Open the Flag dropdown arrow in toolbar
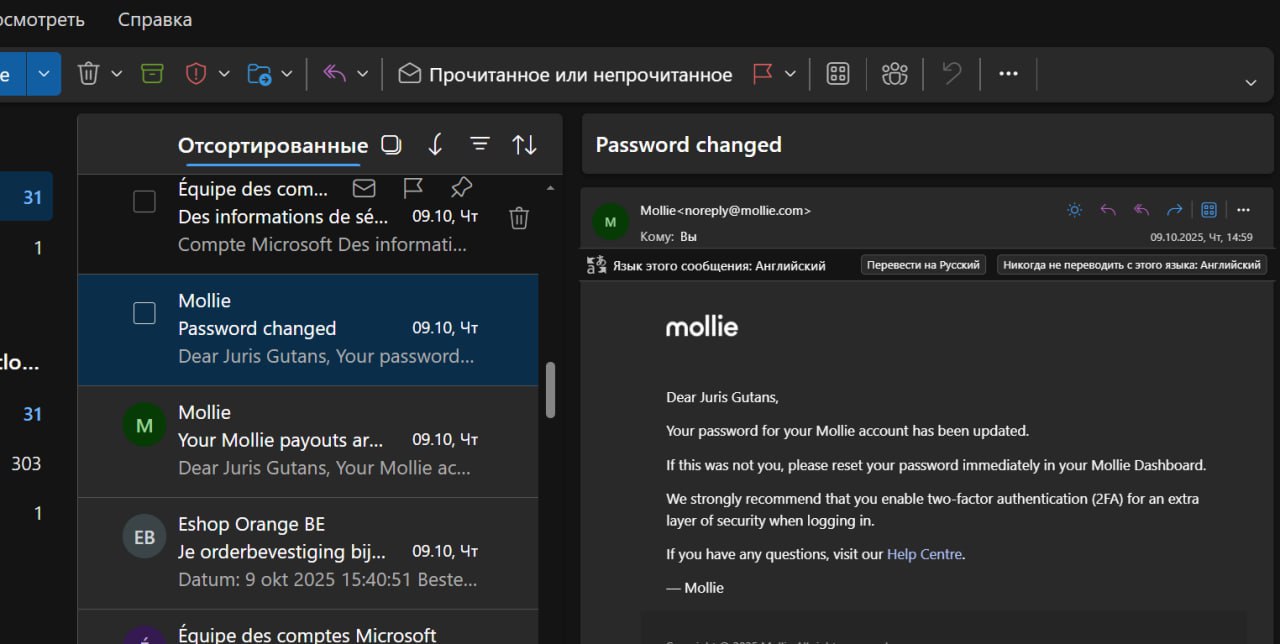The height and width of the screenshot is (644, 1280). [x=790, y=74]
